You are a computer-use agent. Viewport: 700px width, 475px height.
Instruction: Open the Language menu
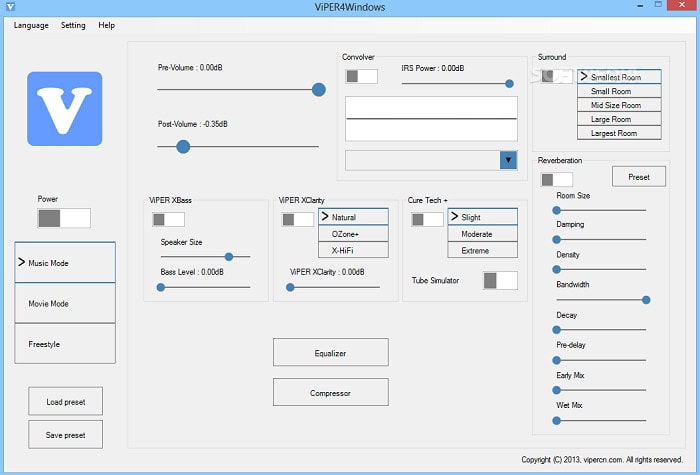pyautogui.click(x=31, y=25)
